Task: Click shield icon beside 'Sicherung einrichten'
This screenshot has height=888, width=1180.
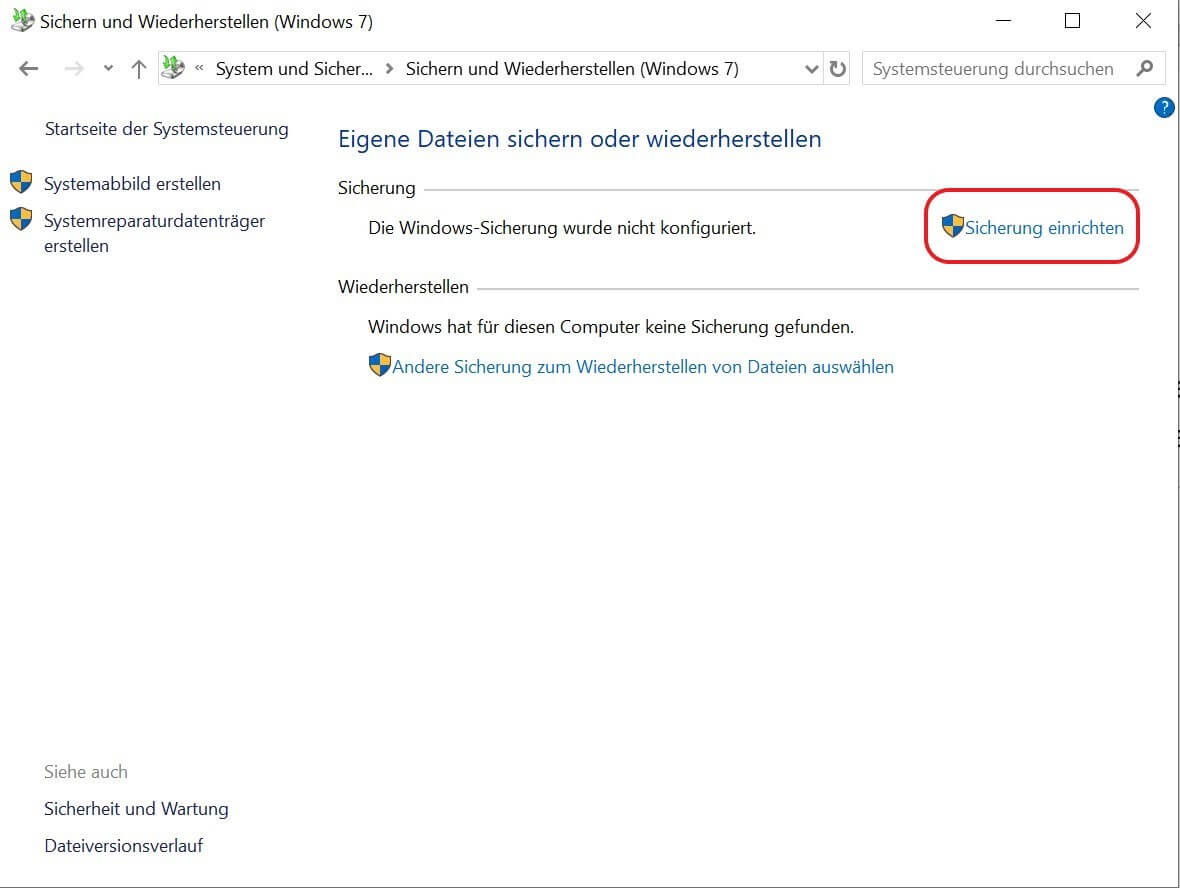Action: click(x=953, y=226)
